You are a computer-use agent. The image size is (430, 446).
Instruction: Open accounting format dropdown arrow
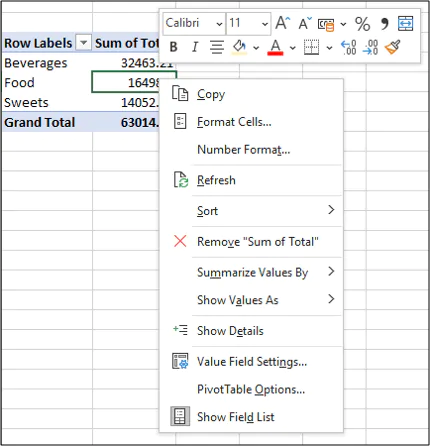point(343,24)
